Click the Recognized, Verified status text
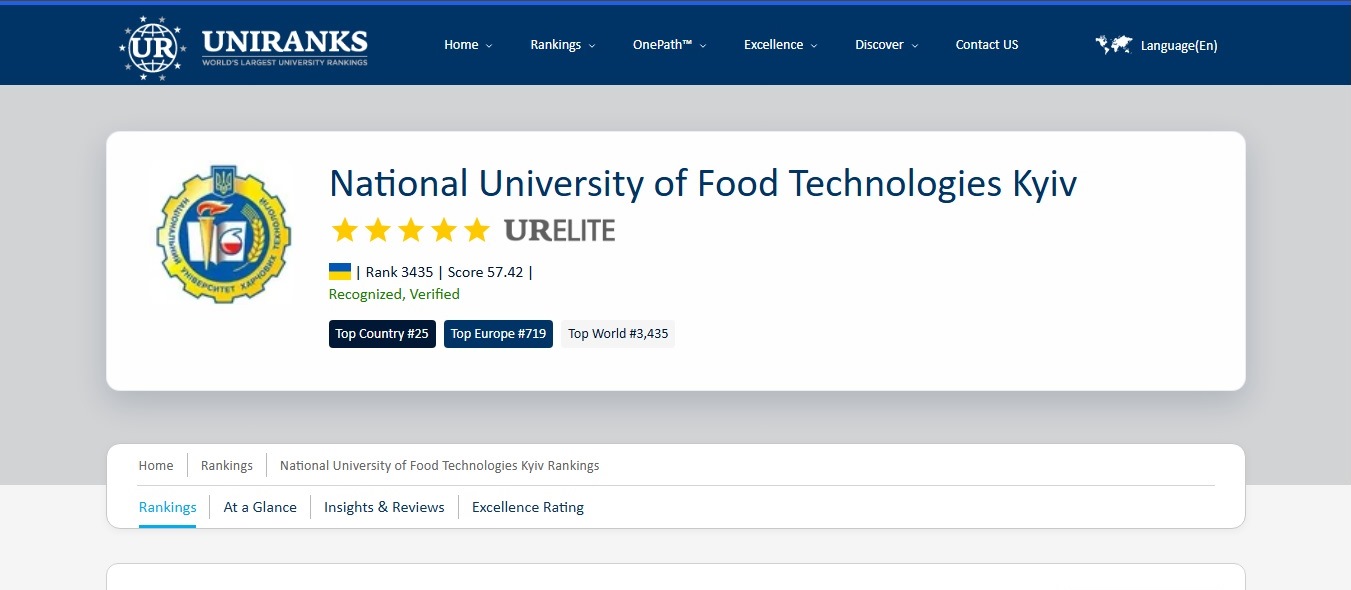 click(394, 294)
